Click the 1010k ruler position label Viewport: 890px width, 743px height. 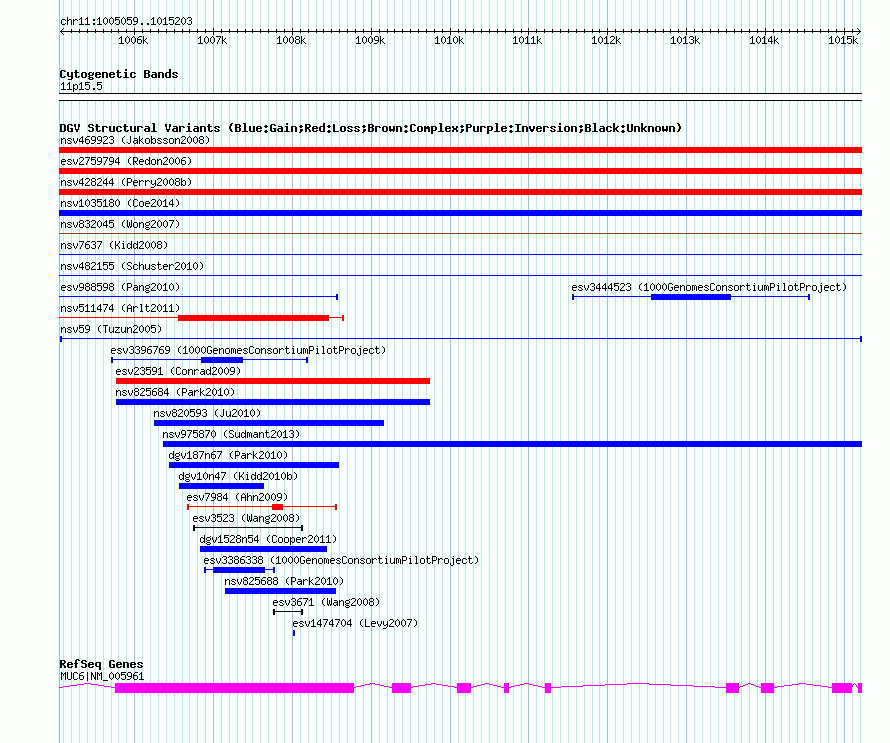449,40
